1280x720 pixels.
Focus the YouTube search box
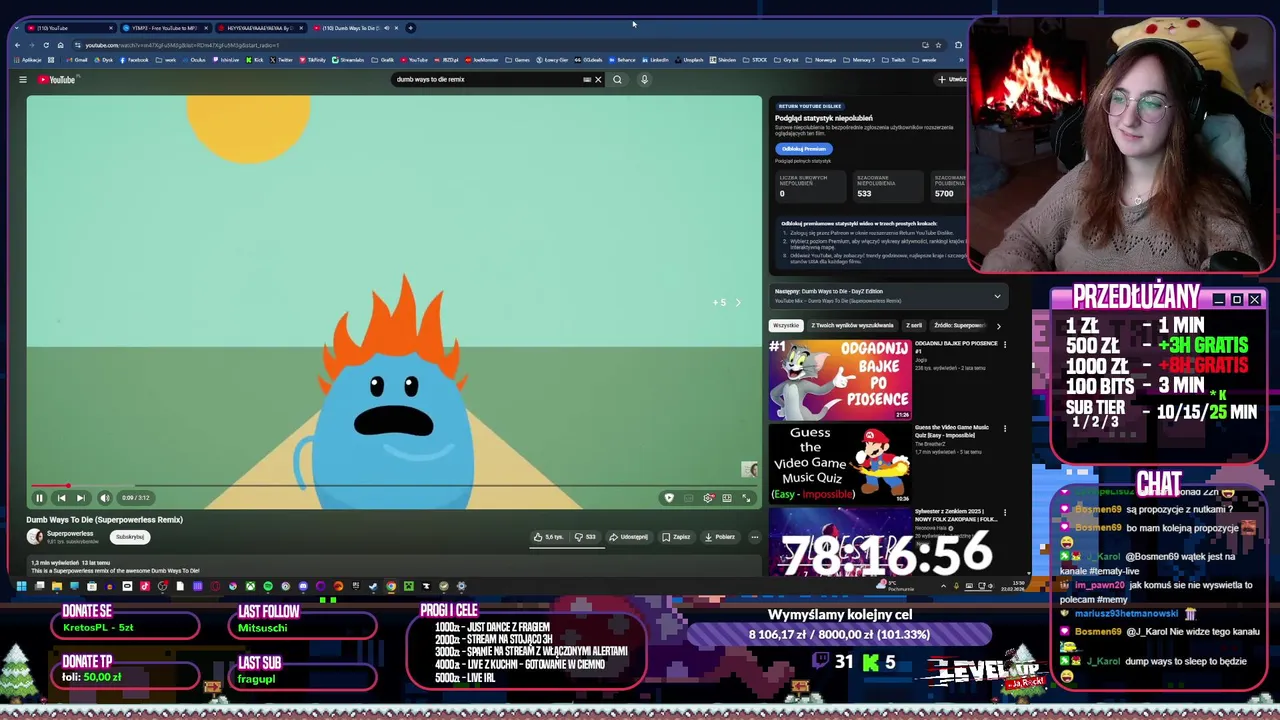(485, 80)
